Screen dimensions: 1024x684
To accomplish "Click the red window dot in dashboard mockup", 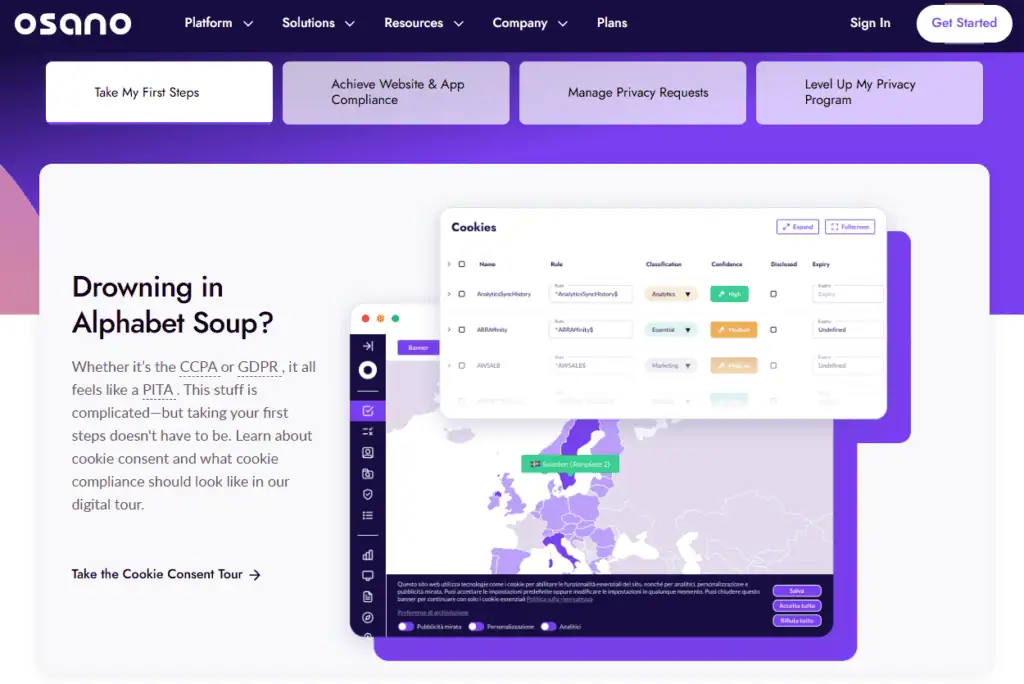I will point(366,318).
